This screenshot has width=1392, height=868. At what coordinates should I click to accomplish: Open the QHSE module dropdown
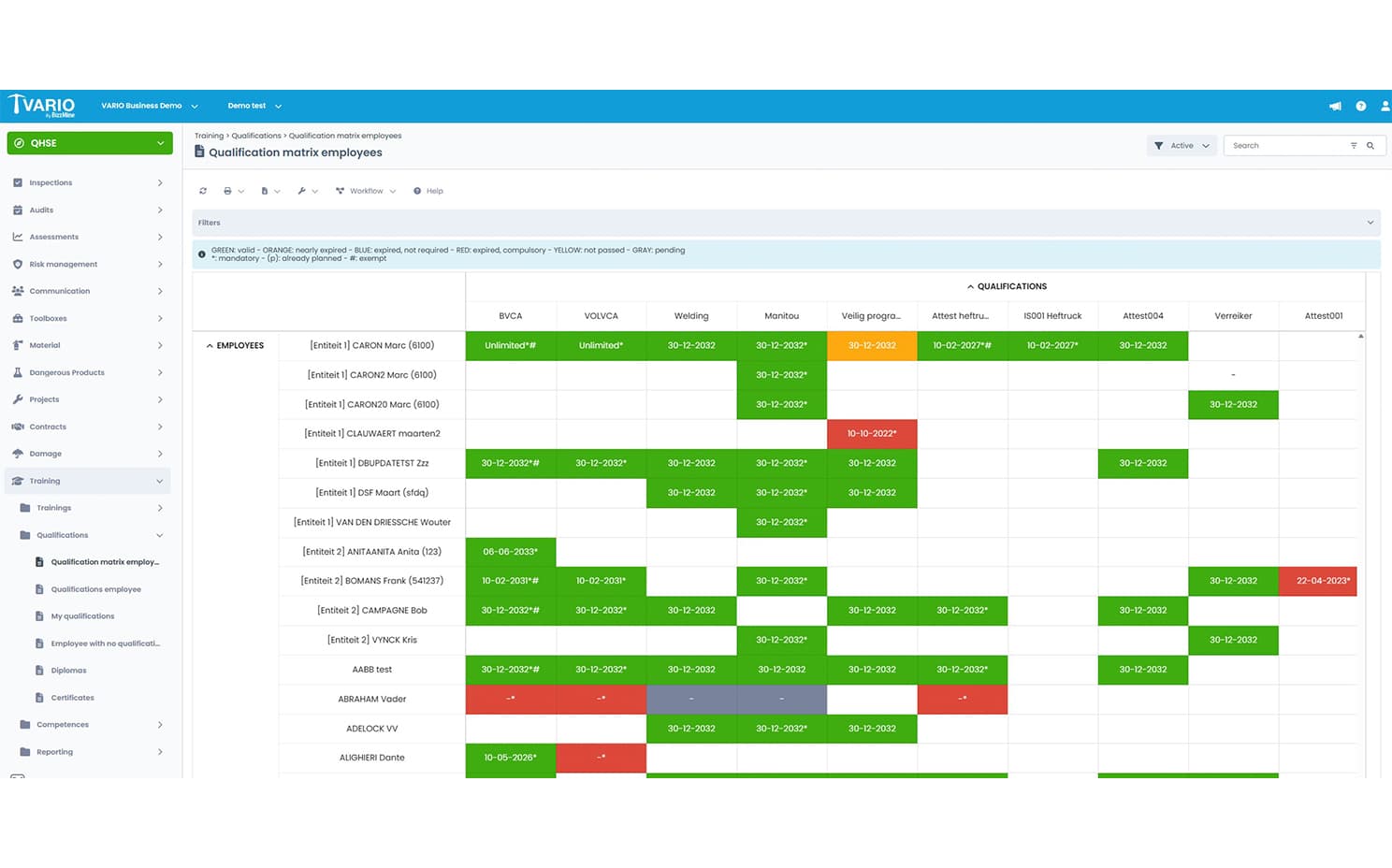pos(90,143)
